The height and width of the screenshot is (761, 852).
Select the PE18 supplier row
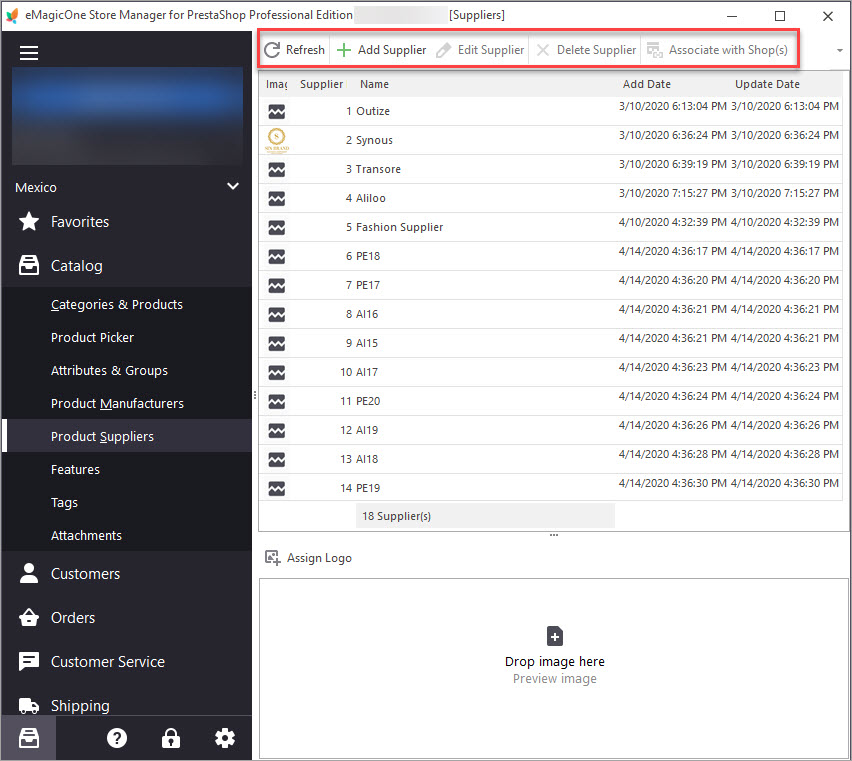(x=550, y=256)
